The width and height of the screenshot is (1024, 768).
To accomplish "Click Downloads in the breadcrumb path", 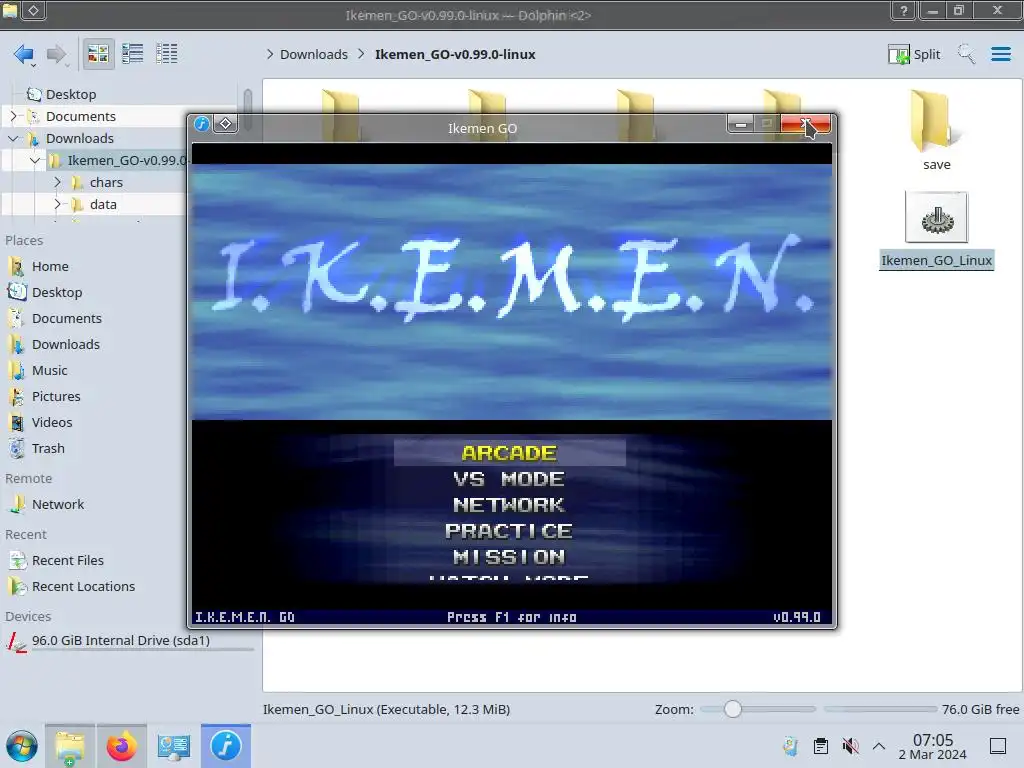I will [313, 54].
